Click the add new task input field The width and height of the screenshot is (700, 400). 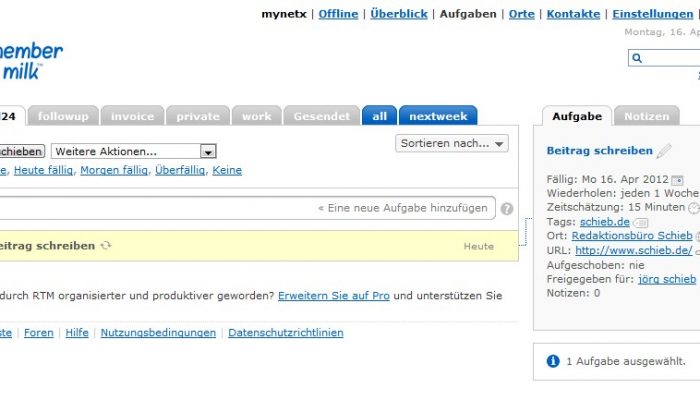pos(247,208)
